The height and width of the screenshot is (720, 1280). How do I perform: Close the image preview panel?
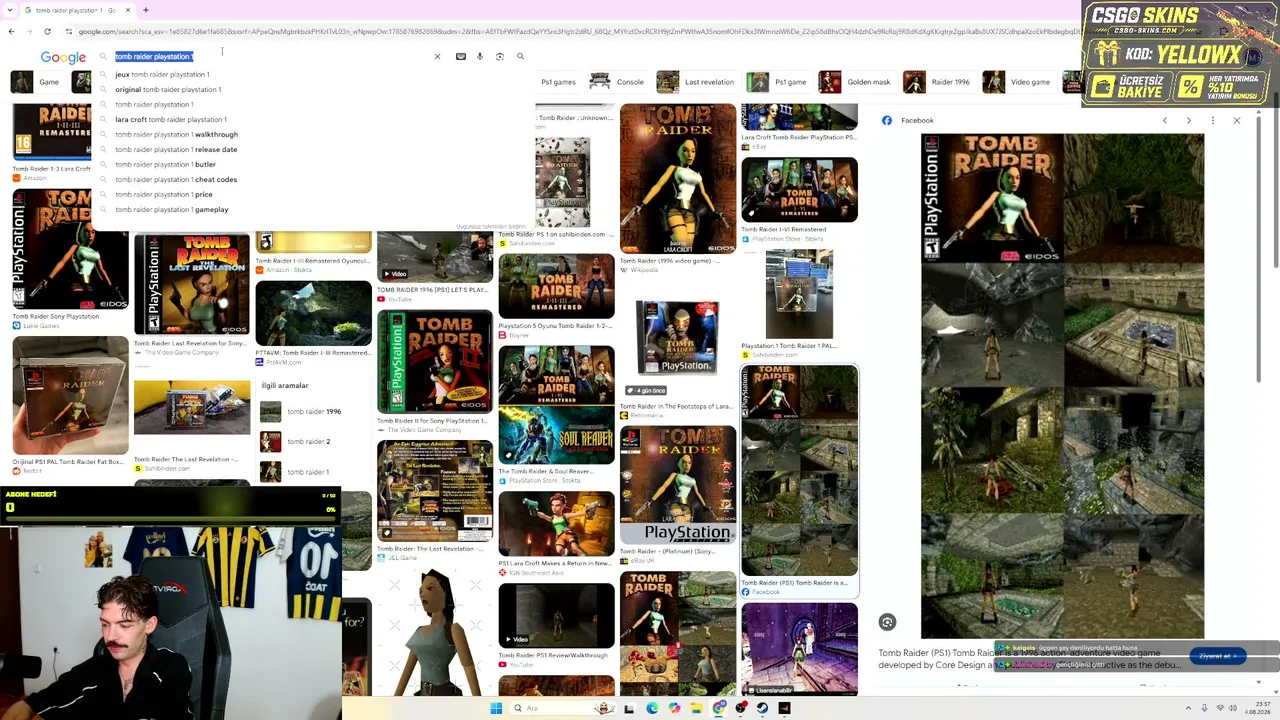1236,120
